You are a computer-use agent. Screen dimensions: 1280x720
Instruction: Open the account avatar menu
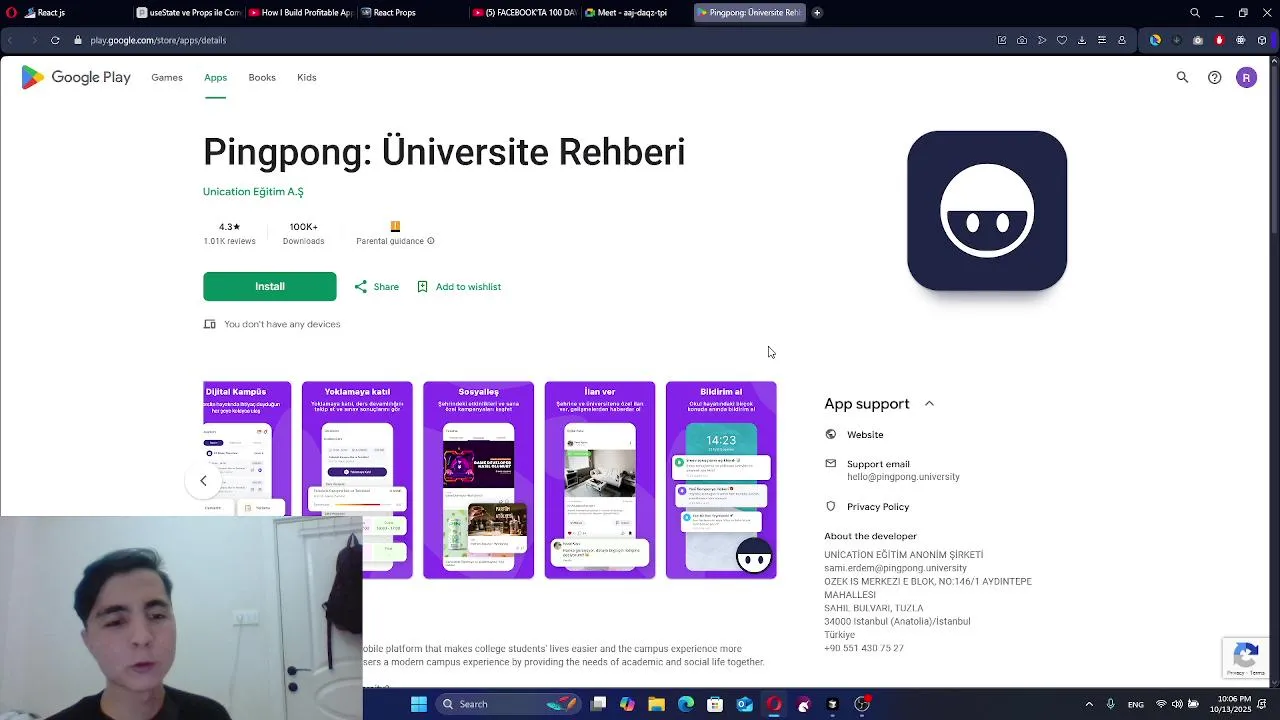1246,77
